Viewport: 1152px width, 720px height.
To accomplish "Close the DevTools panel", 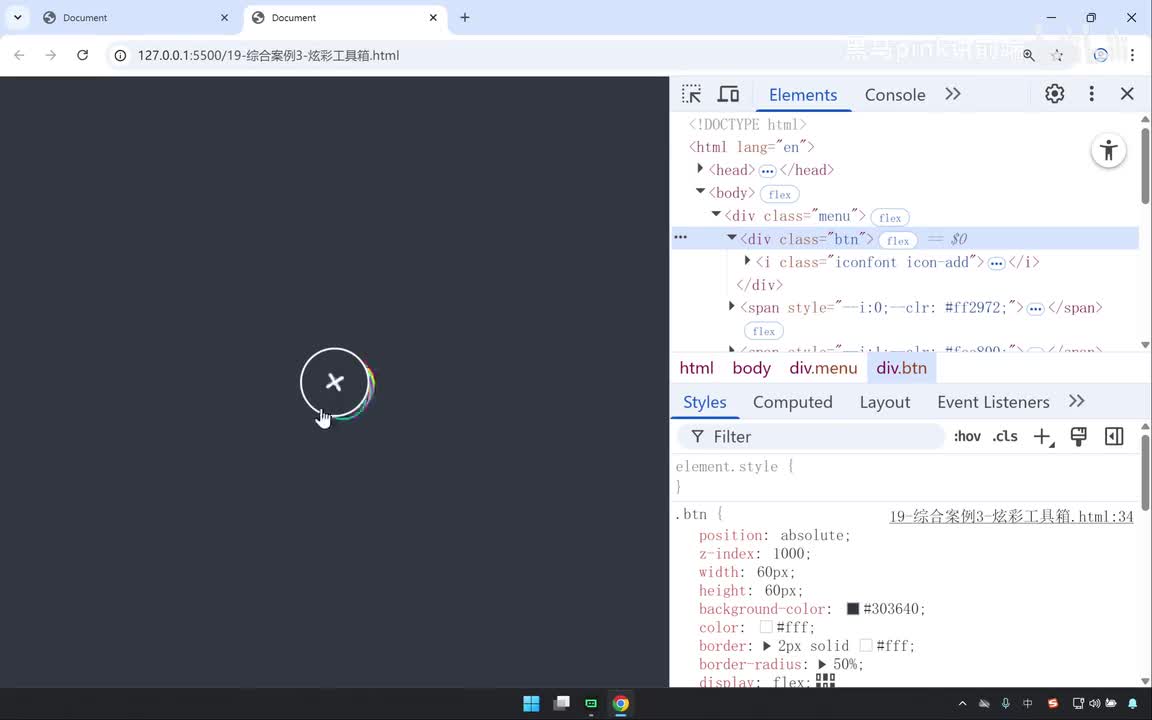I will (1127, 93).
